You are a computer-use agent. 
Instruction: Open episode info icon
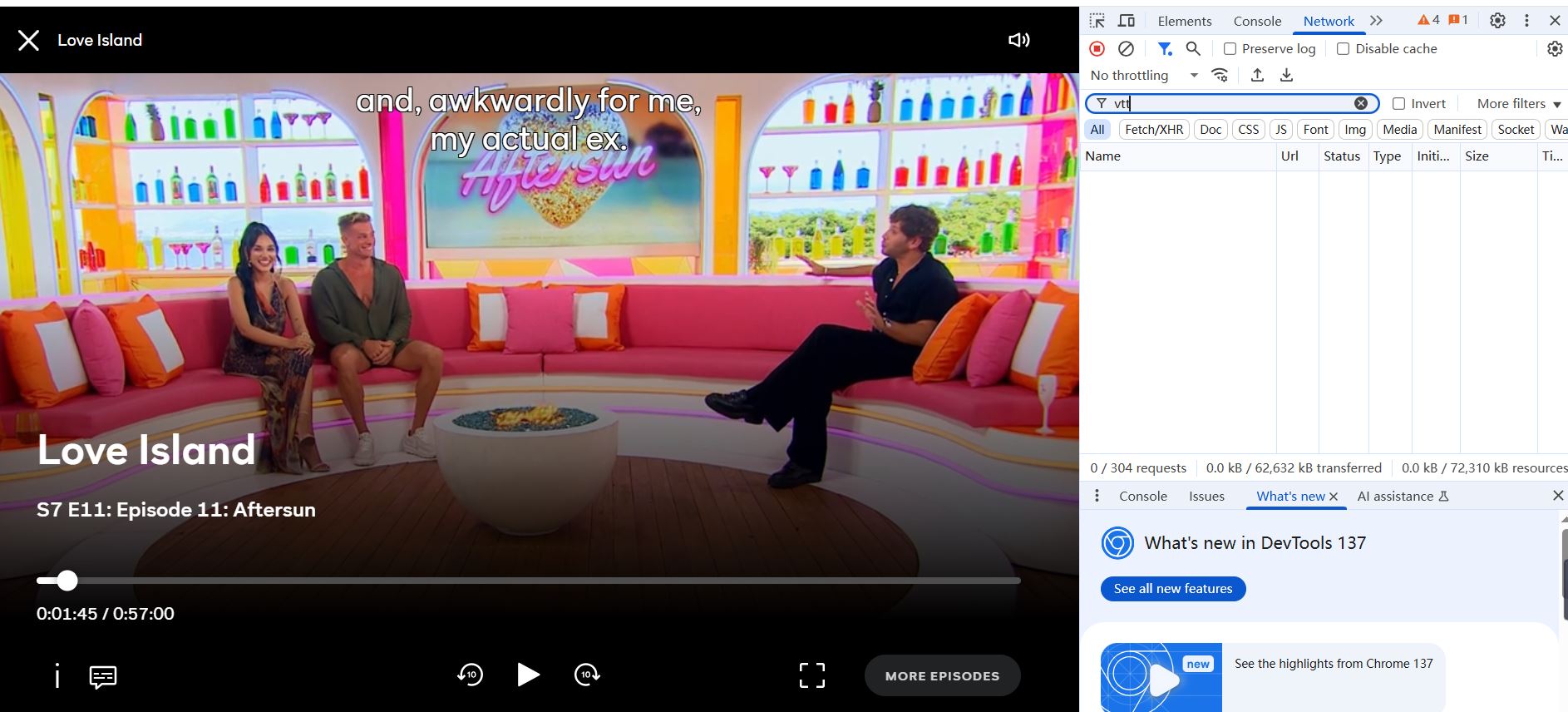[57, 675]
